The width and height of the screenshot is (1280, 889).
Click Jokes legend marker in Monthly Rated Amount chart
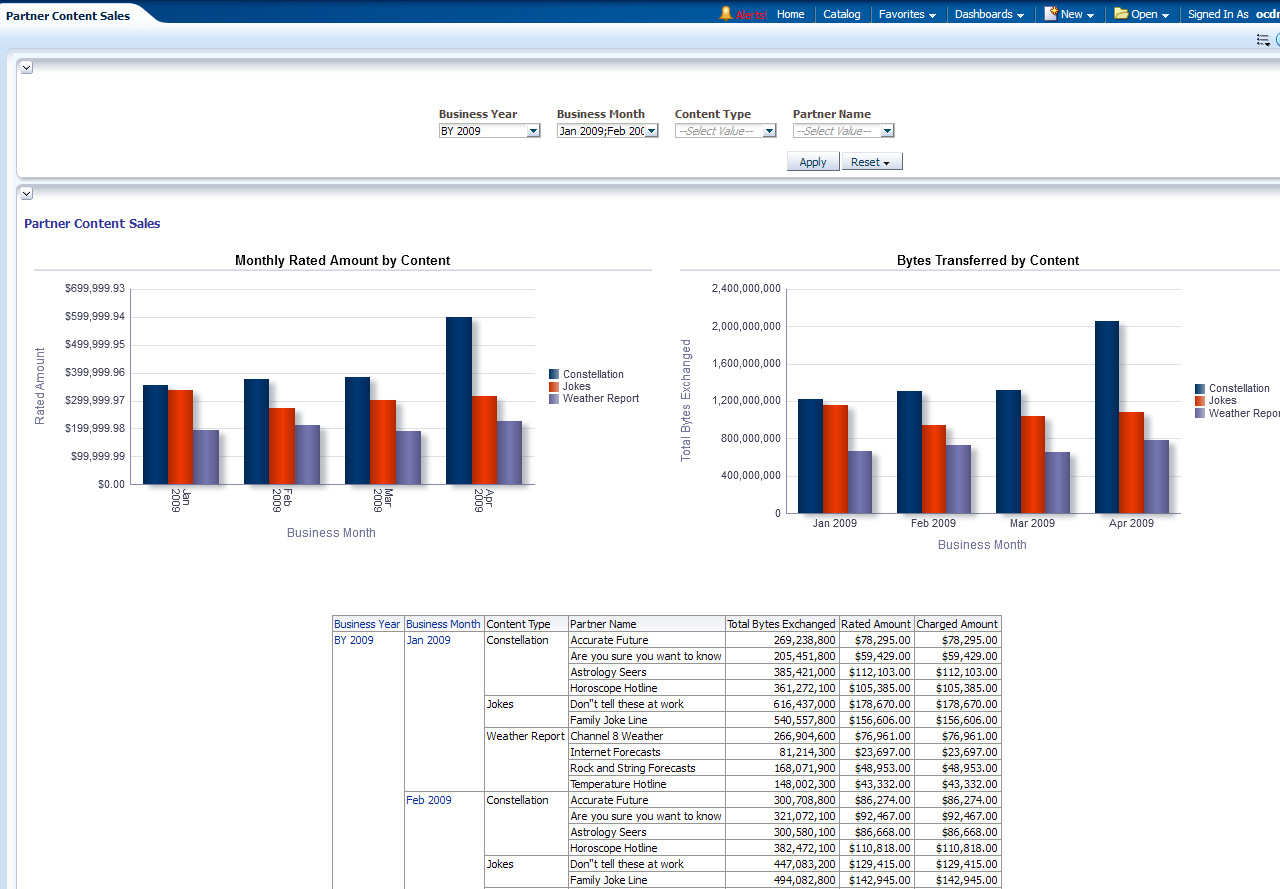(554, 387)
